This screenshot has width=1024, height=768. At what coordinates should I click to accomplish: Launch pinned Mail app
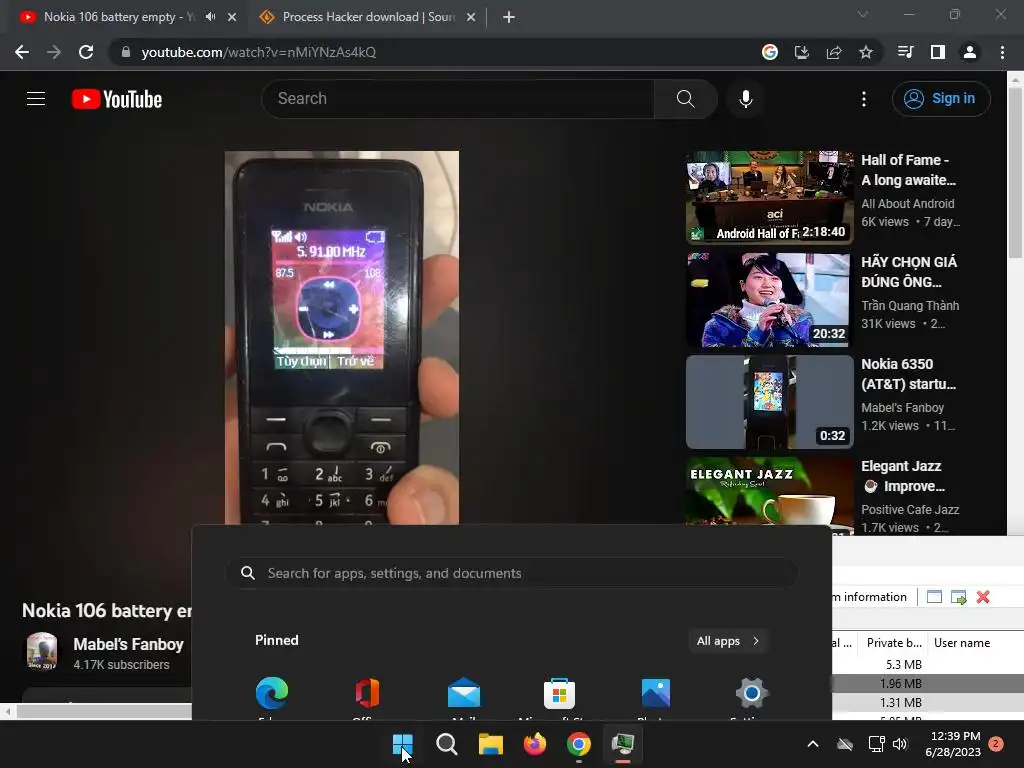464,693
